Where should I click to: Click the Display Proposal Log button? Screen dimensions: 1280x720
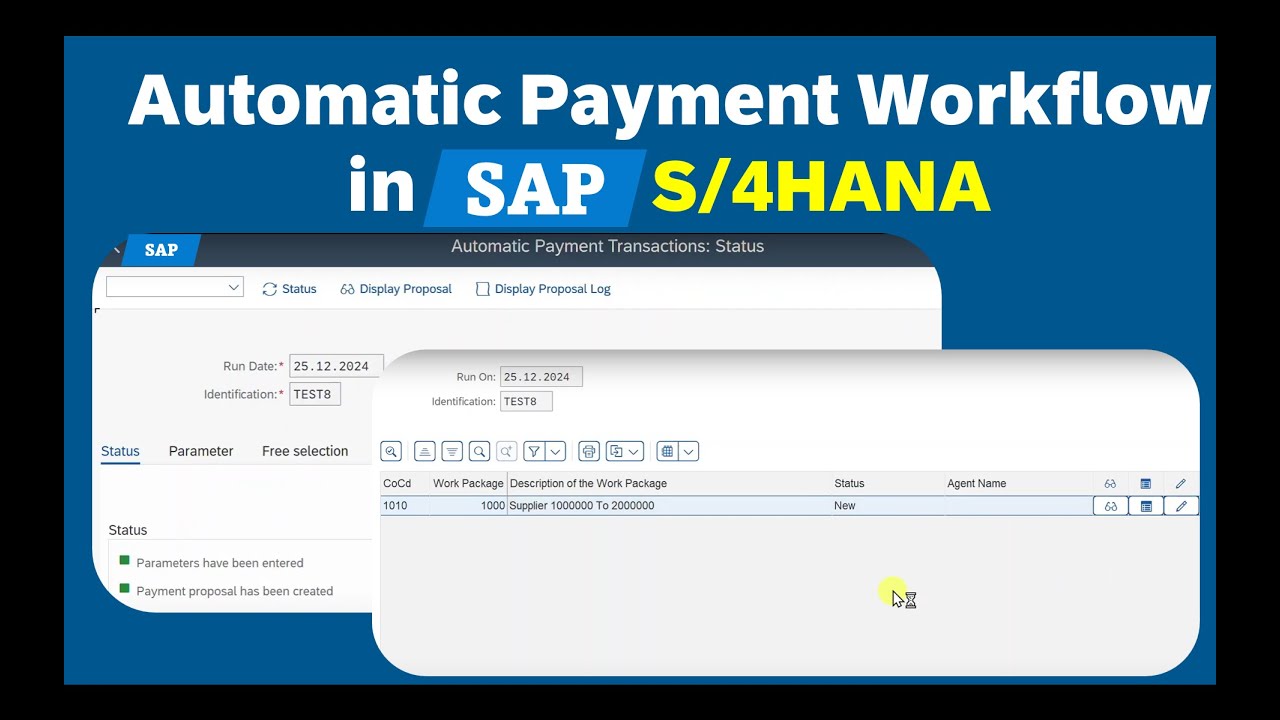click(543, 289)
